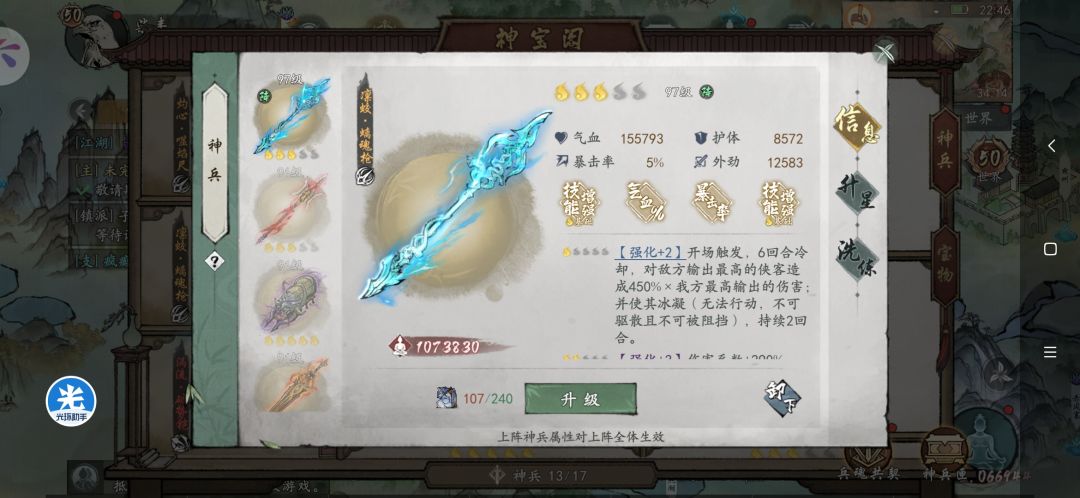Image resolution: width=1080 pixels, height=498 pixels.
Task: Open the 神兵 side menu tab
Action: 944,152
